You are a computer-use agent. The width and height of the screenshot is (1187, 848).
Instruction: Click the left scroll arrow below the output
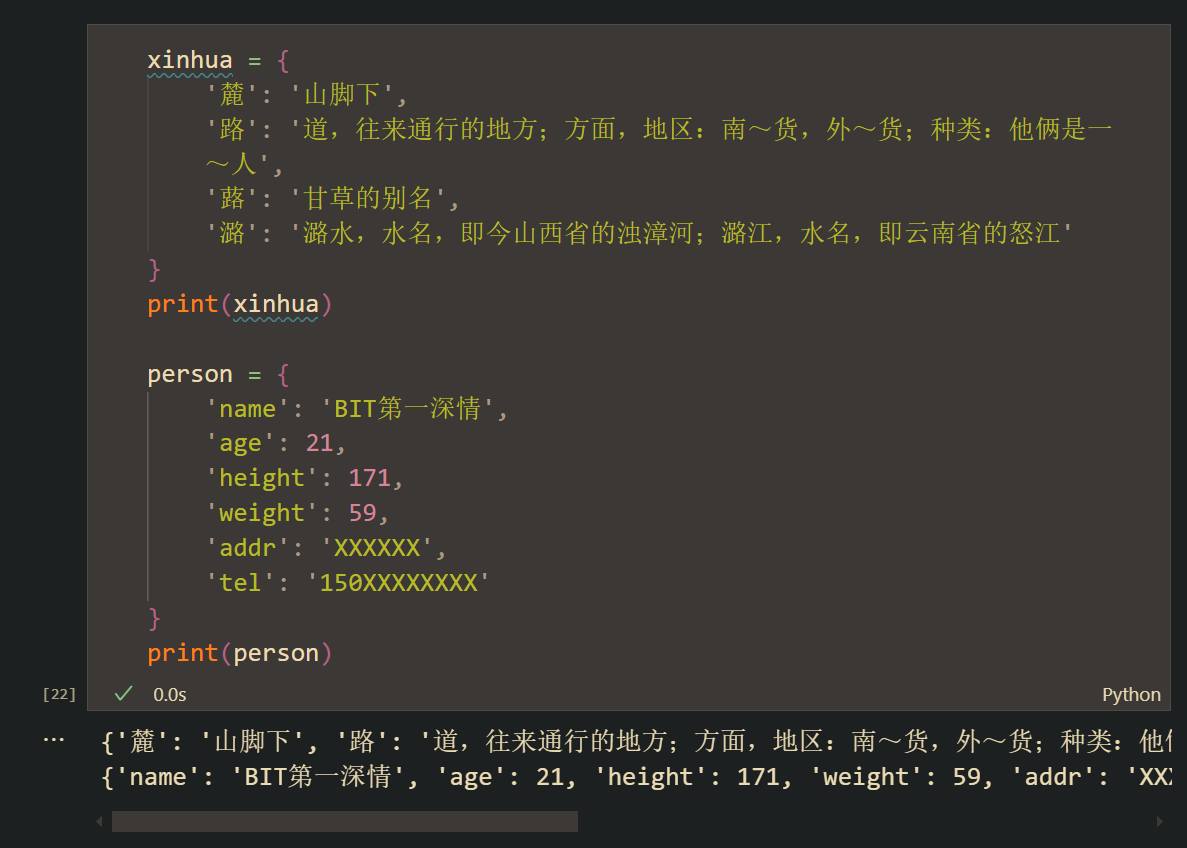point(98,820)
